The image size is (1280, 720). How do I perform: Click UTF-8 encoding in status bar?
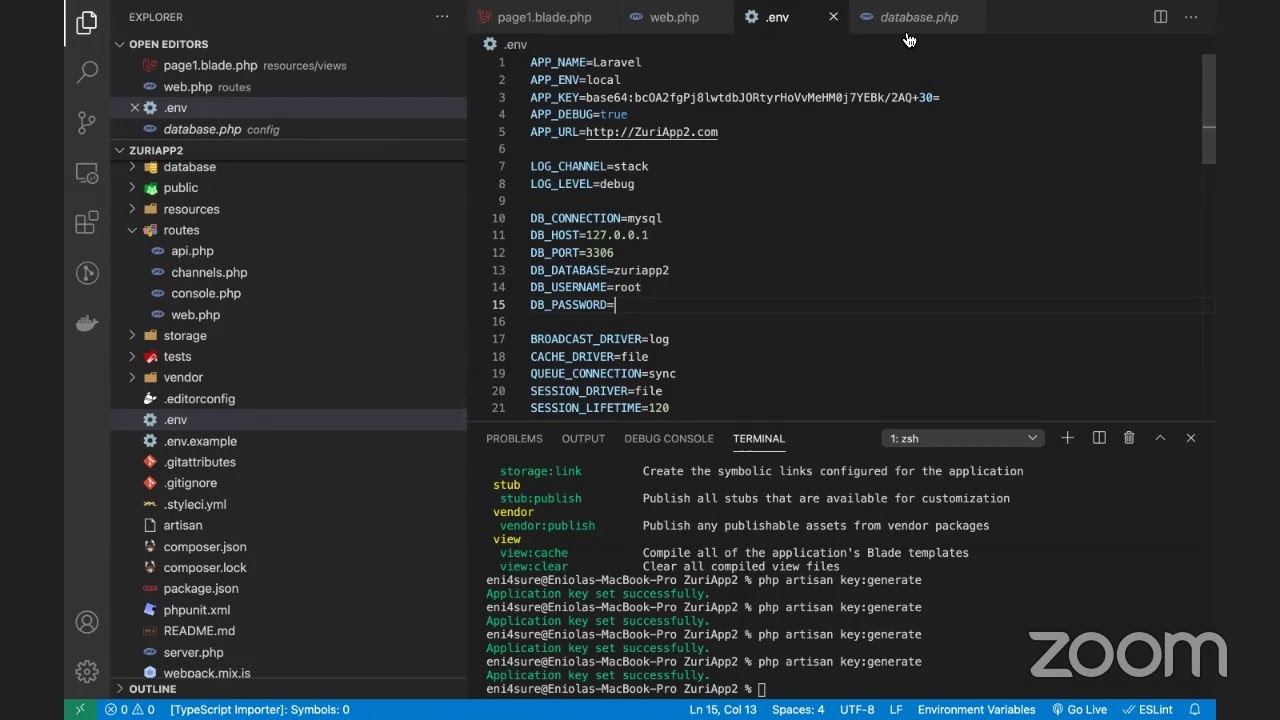click(857, 710)
